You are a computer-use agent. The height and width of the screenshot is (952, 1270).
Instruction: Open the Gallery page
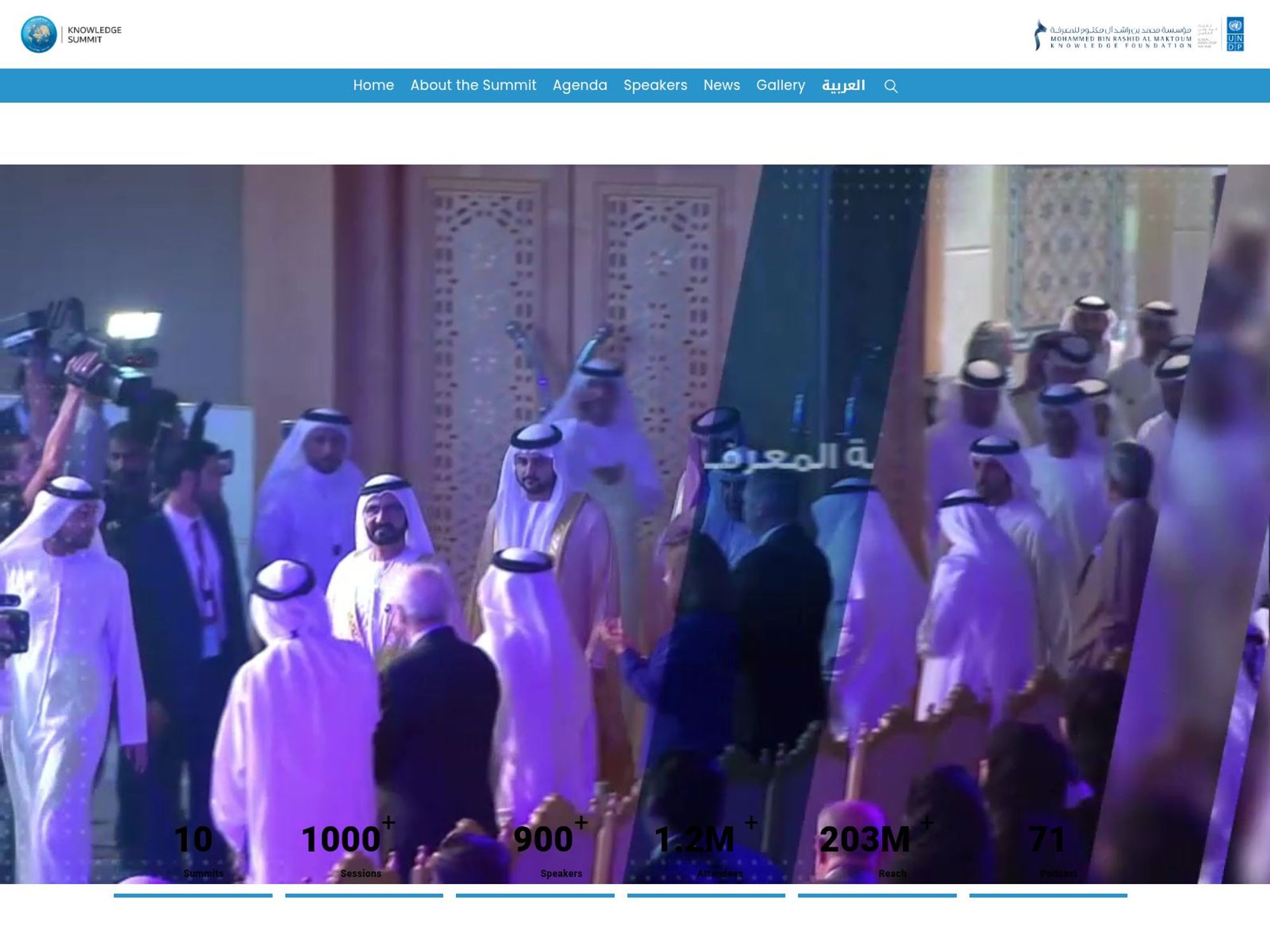coord(780,85)
